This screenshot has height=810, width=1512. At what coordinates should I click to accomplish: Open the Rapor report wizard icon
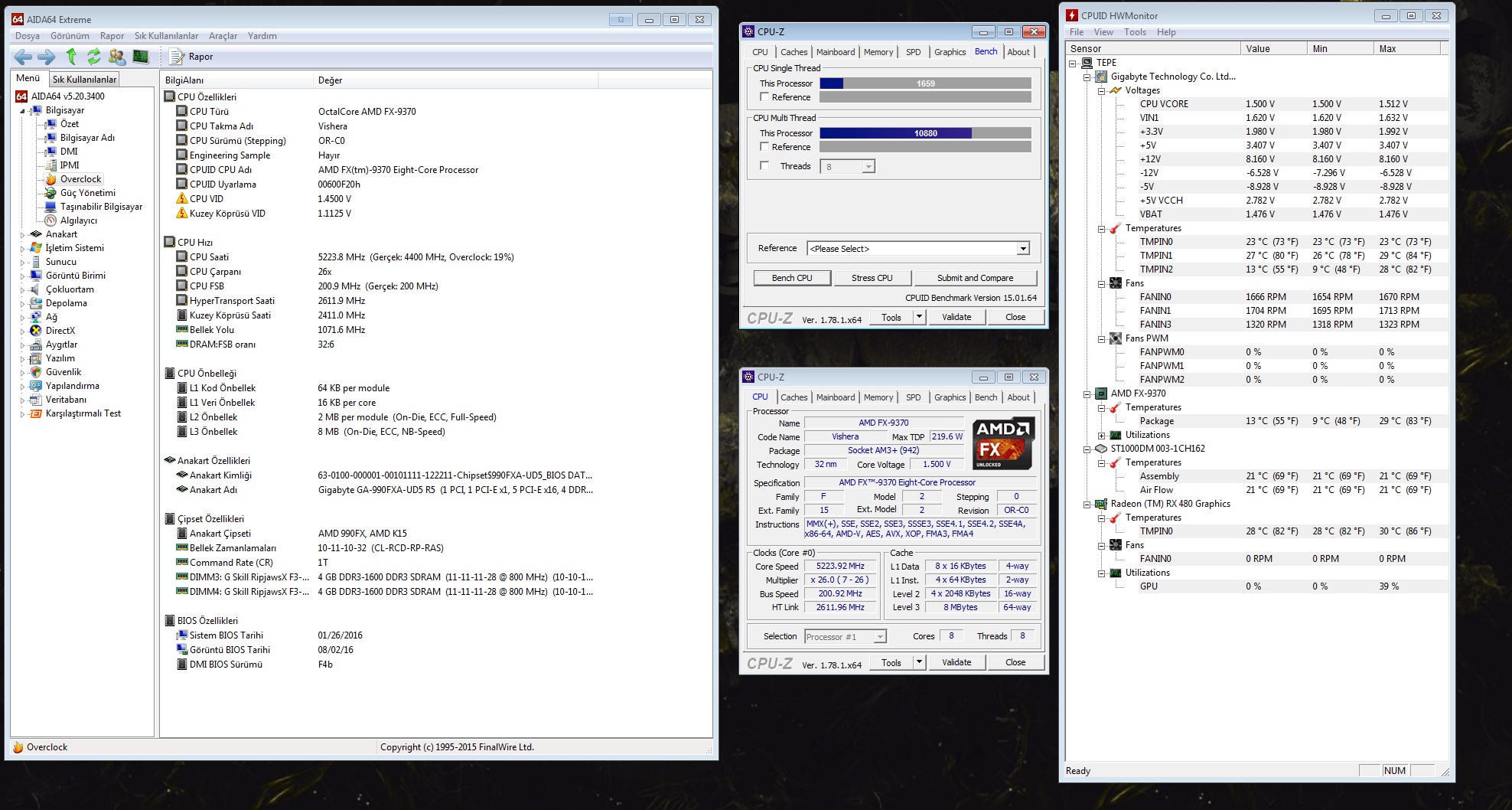pyautogui.click(x=177, y=57)
